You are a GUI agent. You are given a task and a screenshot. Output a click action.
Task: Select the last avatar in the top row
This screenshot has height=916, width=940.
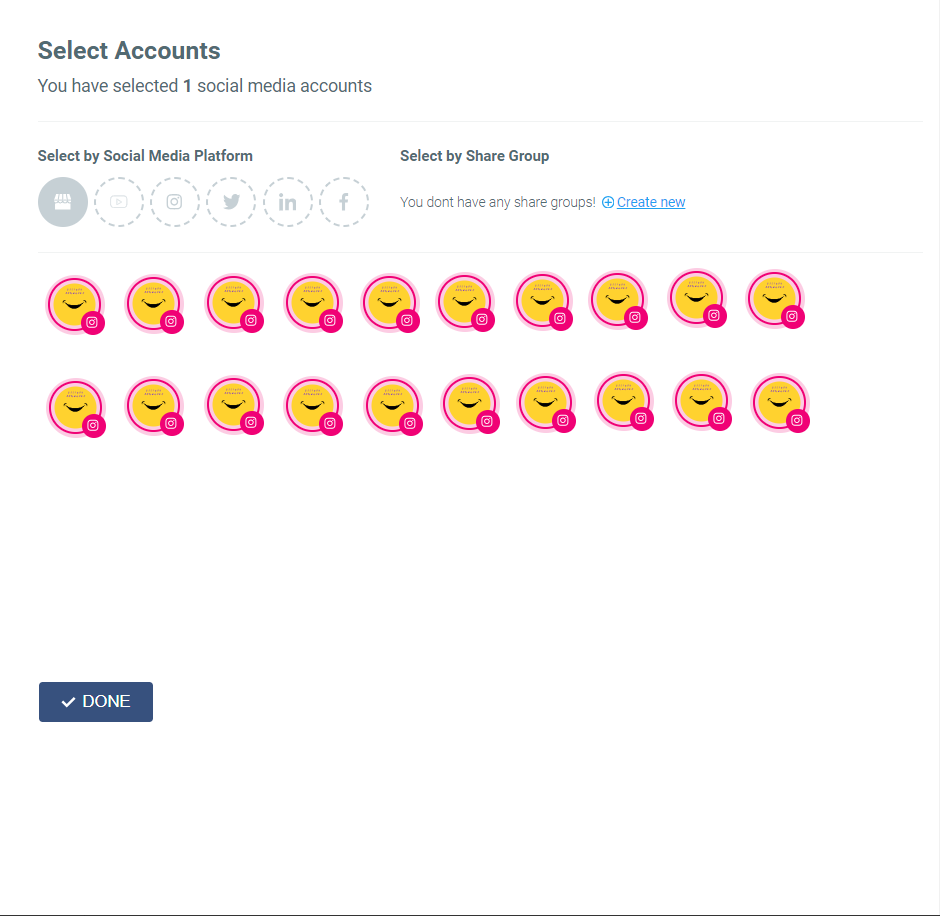point(775,298)
